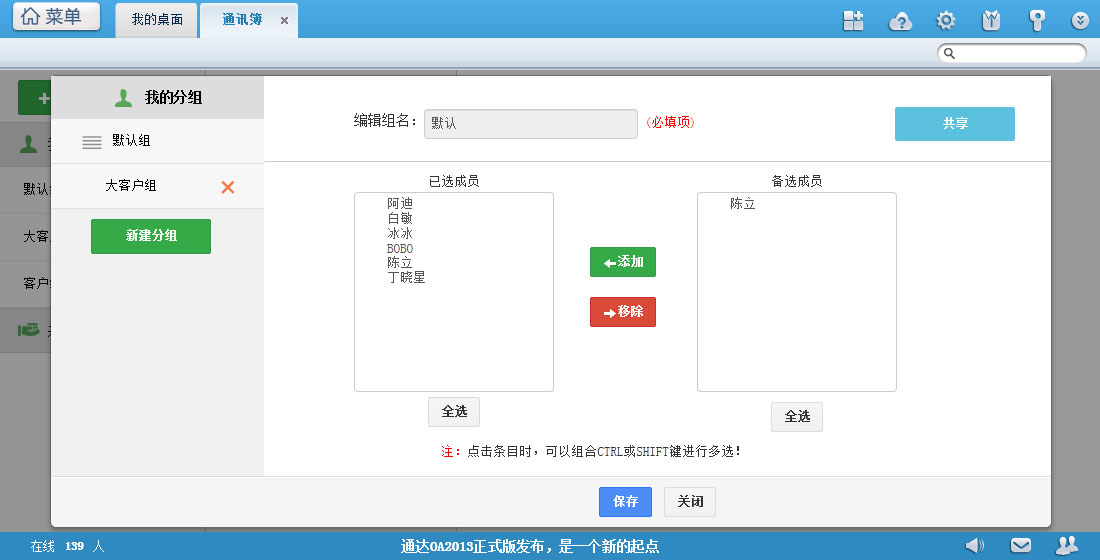Viewport: 1100px width, 560px height.
Task: Open settings via the gear icon
Action: 945,20
